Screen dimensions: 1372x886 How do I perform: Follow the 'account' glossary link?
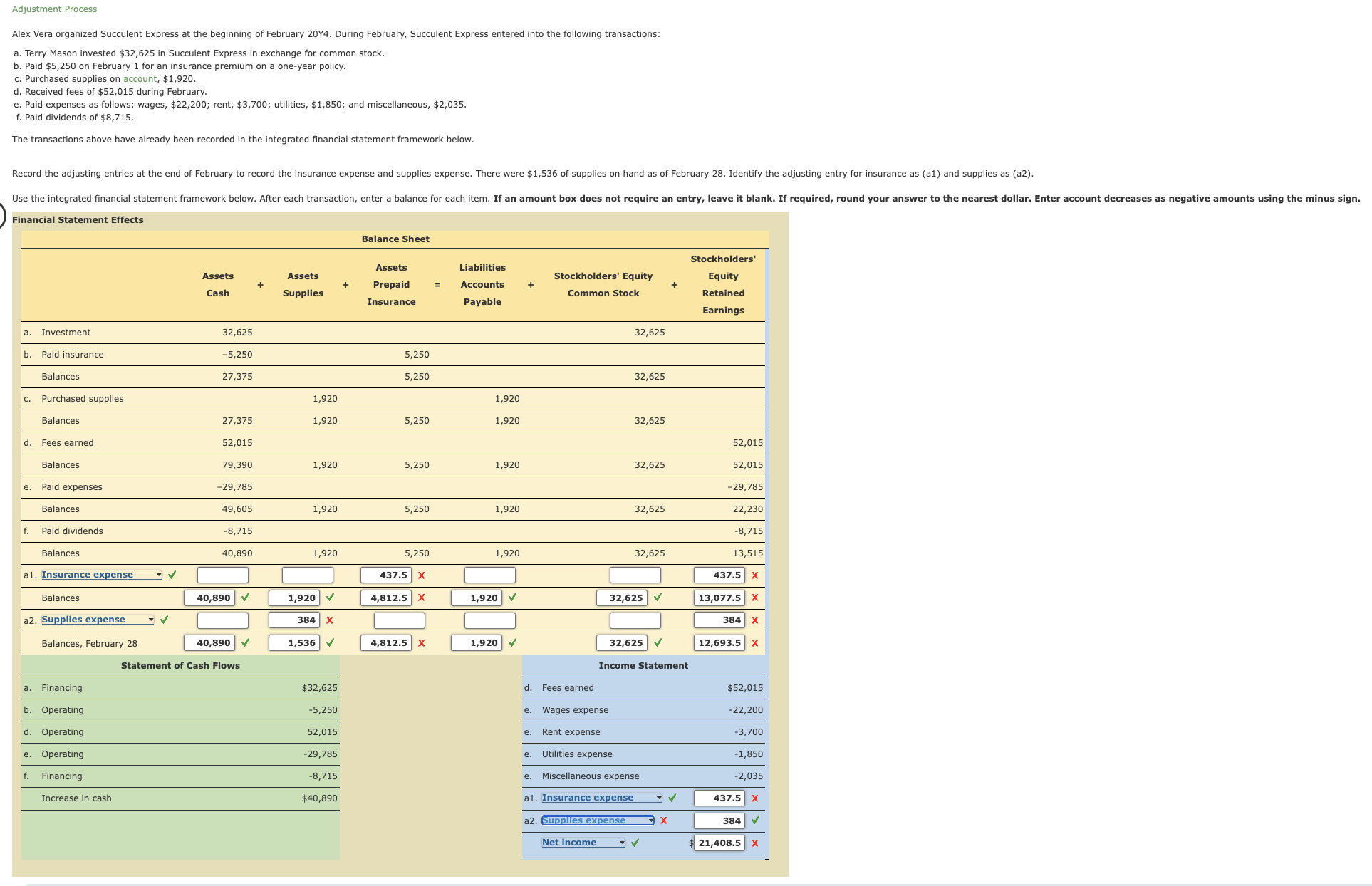[x=140, y=79]
